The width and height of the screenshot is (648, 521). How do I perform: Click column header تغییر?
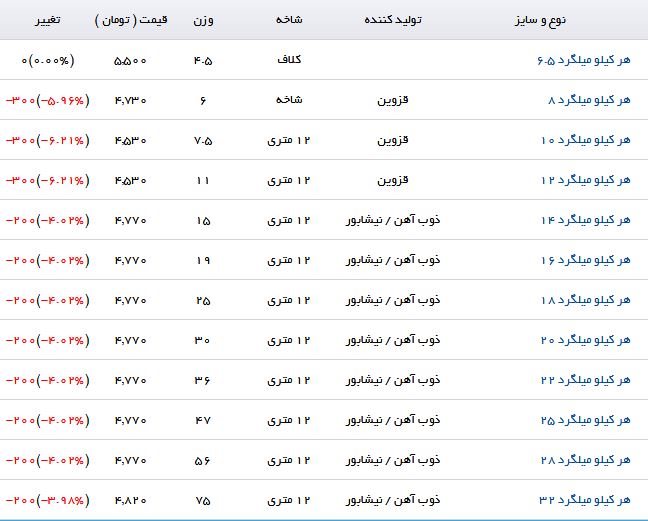coord(48,20)
